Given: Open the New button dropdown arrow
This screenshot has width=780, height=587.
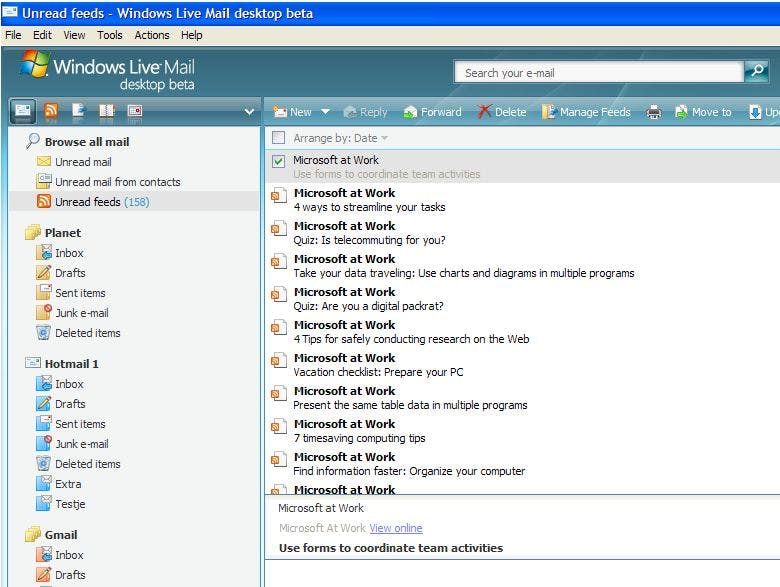Looking at the screenshot, I should (325, 112).
